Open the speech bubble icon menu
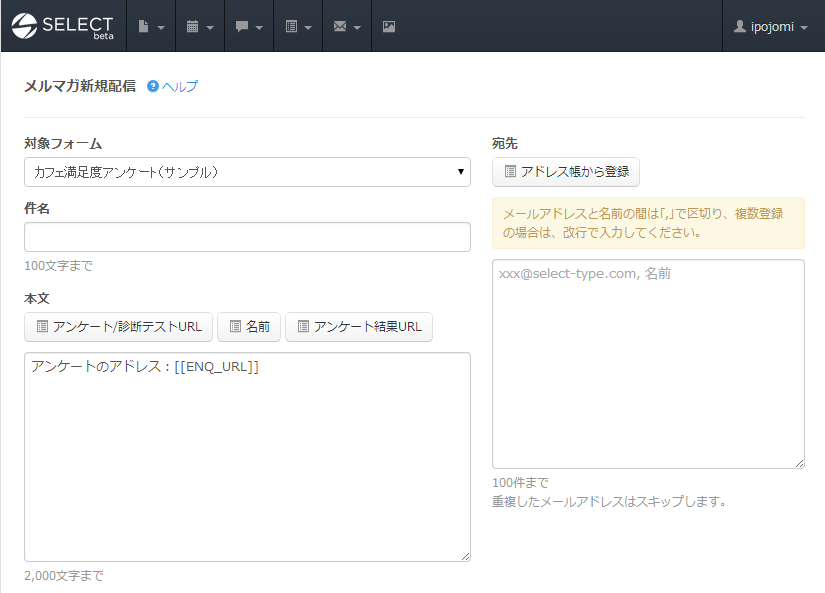This screenshot has width=825, height=593. click(x=248, y=26)
